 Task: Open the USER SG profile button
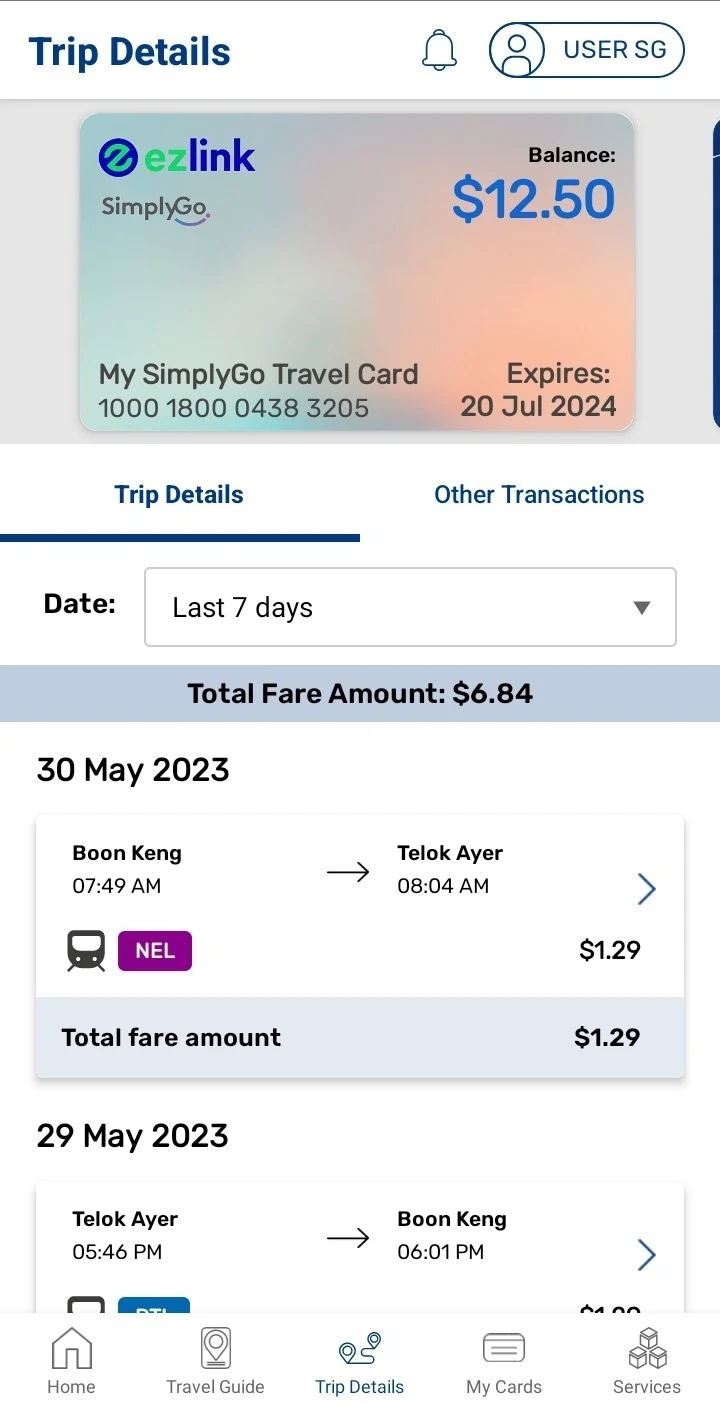click(586, 50)
